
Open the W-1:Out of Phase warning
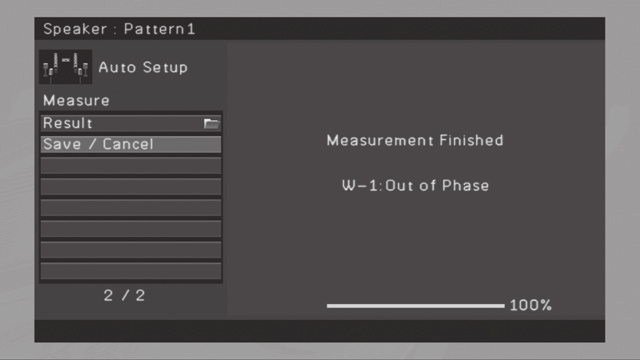click(x=415, y=185)
